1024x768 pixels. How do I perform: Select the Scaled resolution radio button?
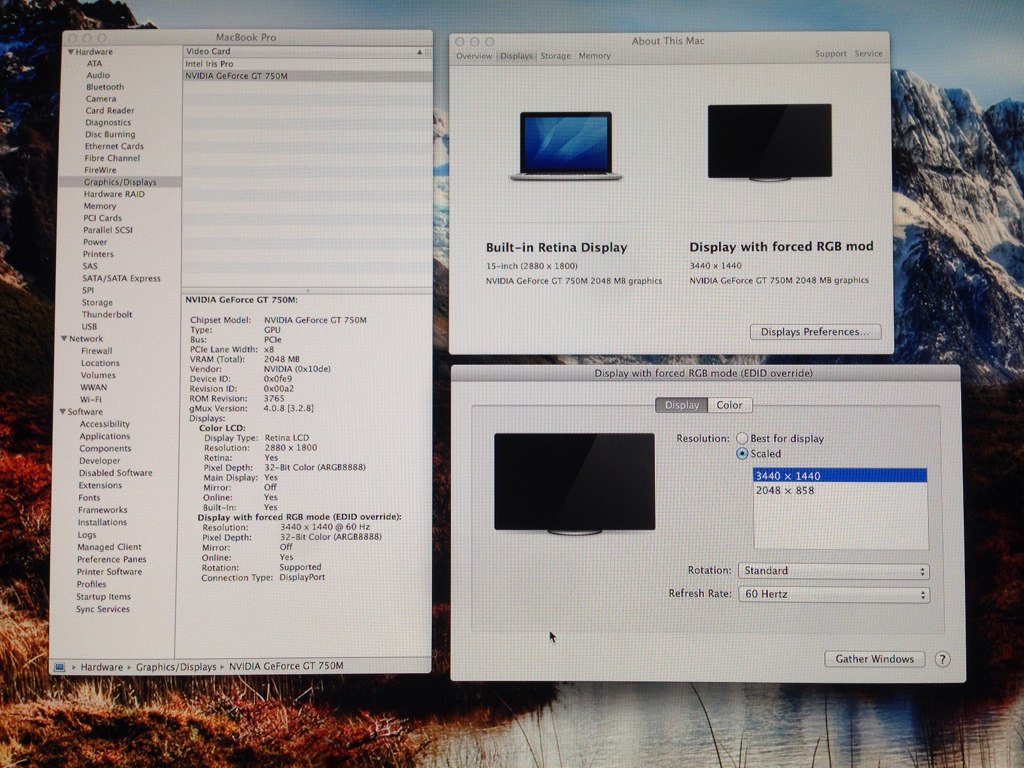[x=742, y=453]
